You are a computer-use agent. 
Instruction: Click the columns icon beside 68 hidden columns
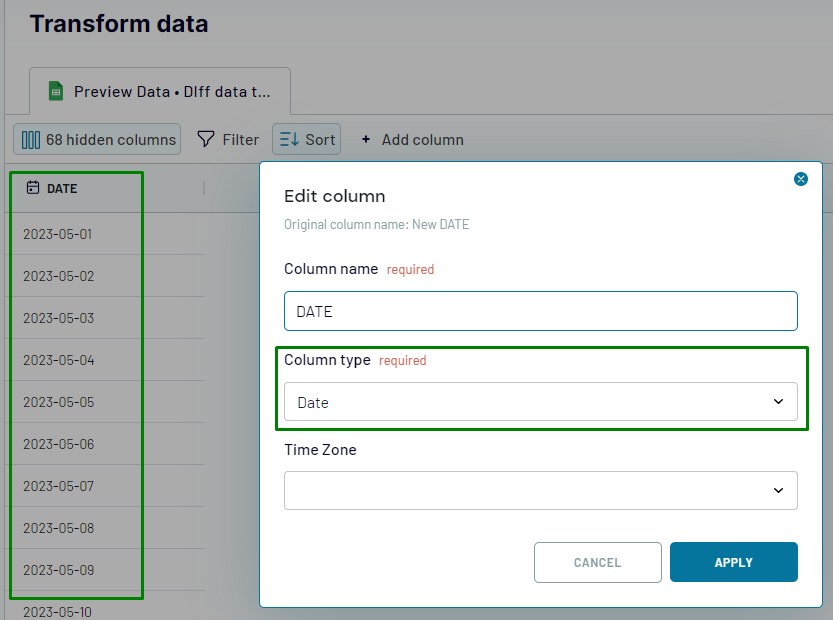[31, 140]
